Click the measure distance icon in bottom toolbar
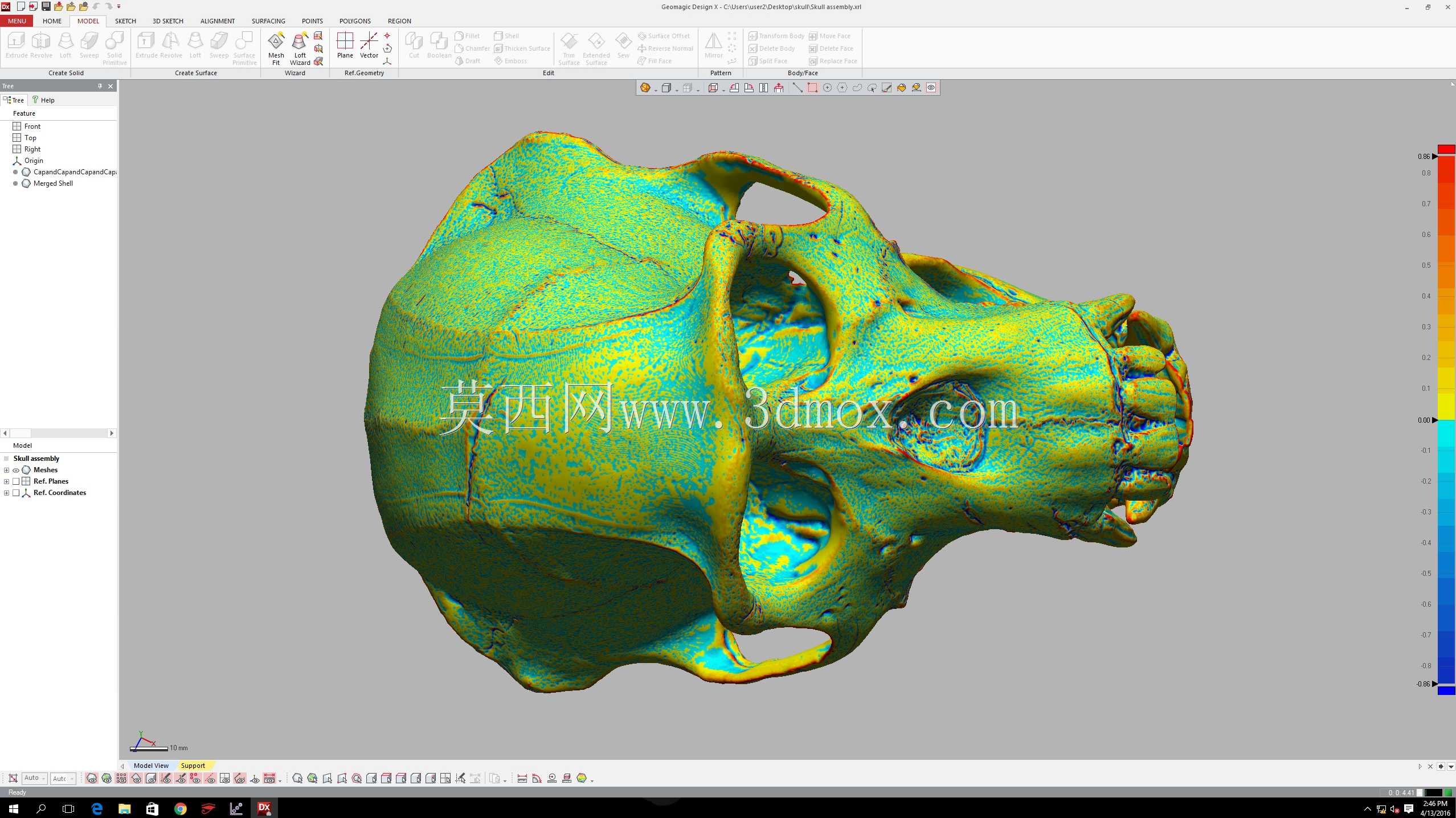 [522, 778]
